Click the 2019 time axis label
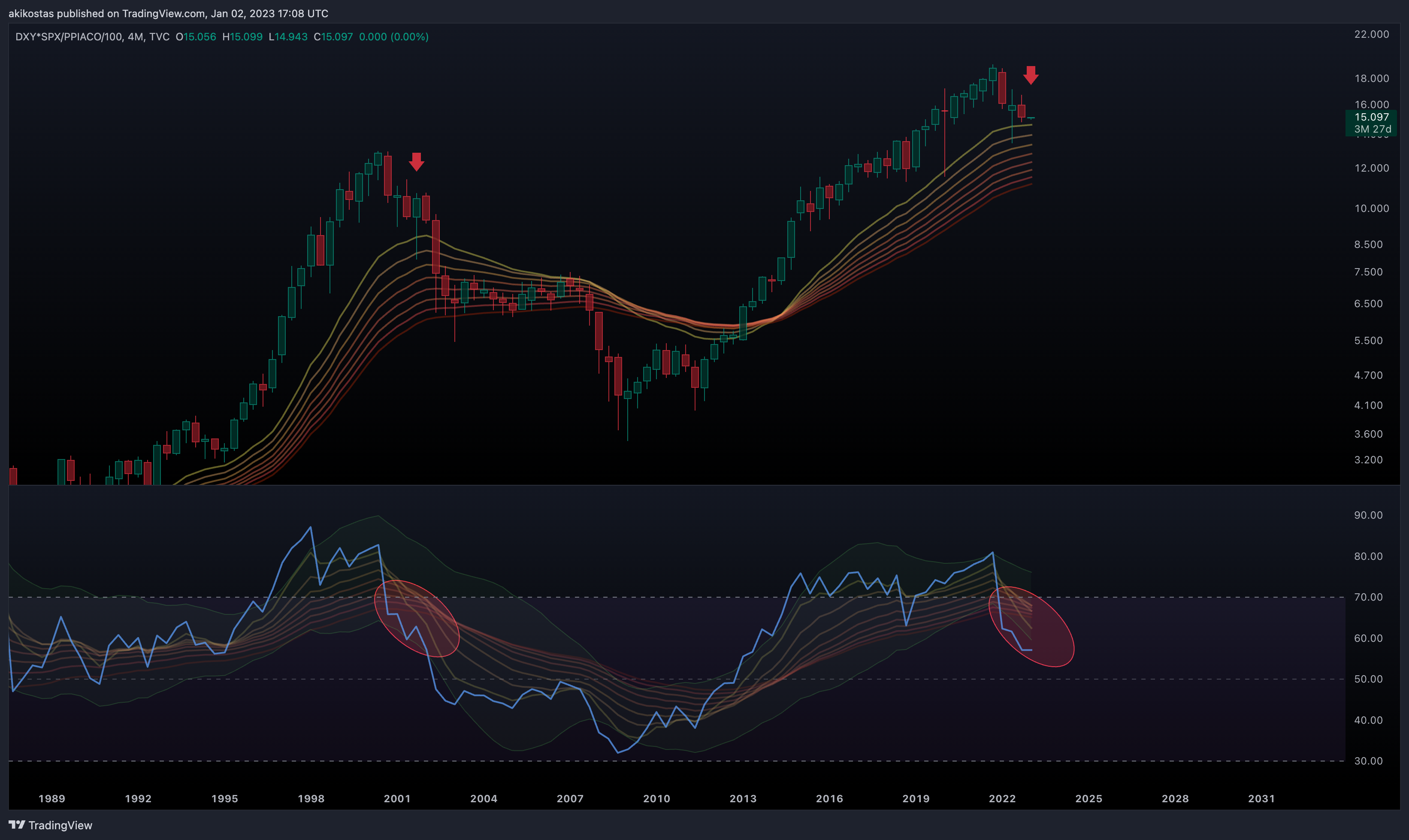Image resolution: width=1409 pixels, height=840 pixels. click(x=916, y=799)
